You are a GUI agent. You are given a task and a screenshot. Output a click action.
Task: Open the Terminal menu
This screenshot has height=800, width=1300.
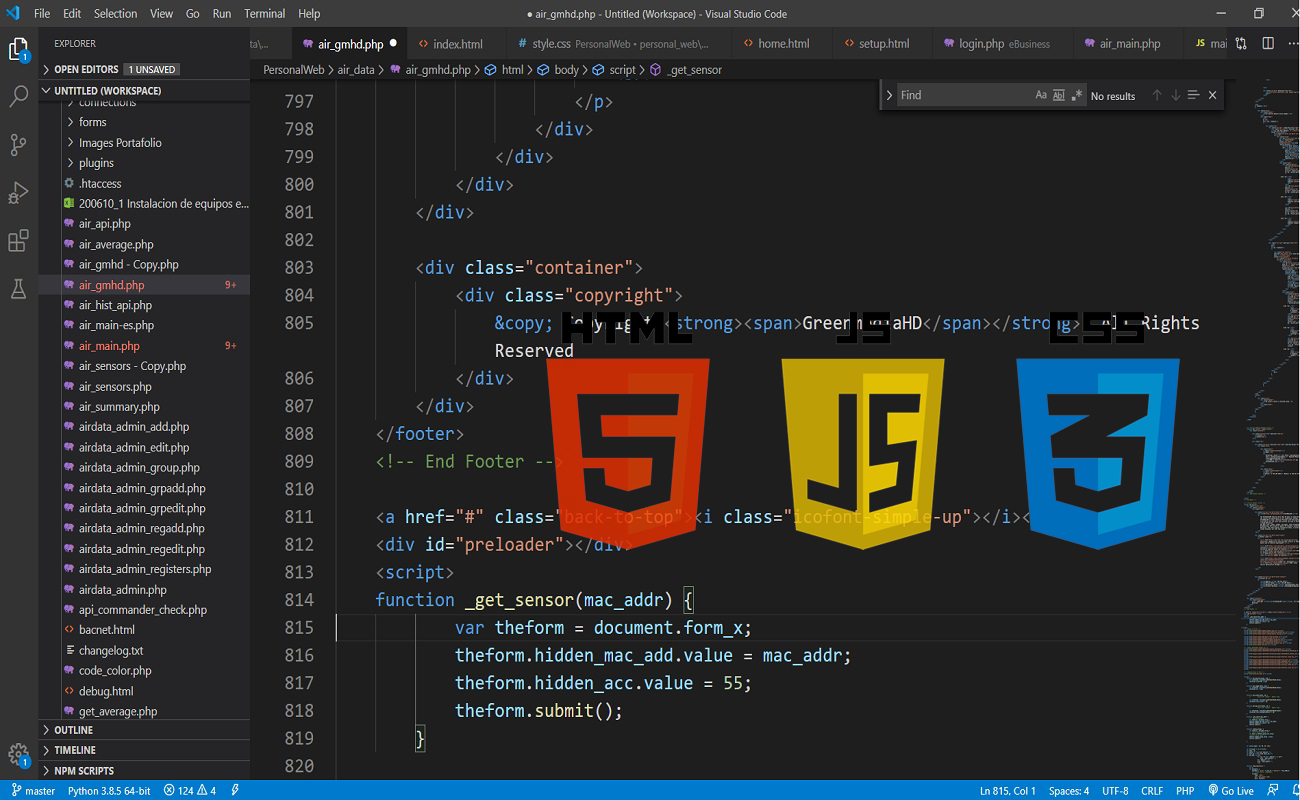tap(265, 14)
